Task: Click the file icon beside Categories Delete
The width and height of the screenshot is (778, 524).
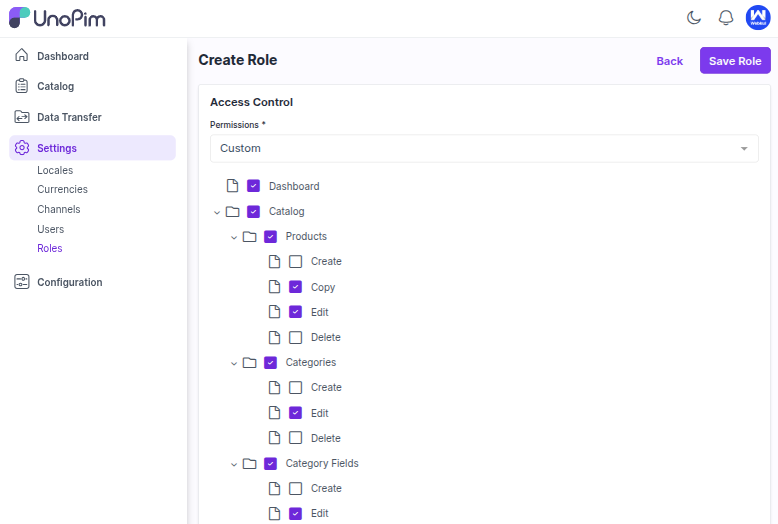Action: (x=274, y=438)
